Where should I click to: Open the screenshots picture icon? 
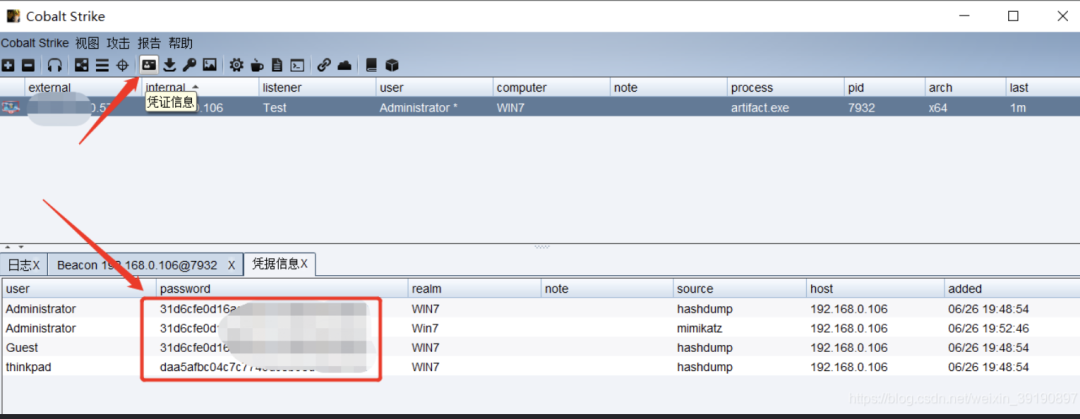point(209,65)
